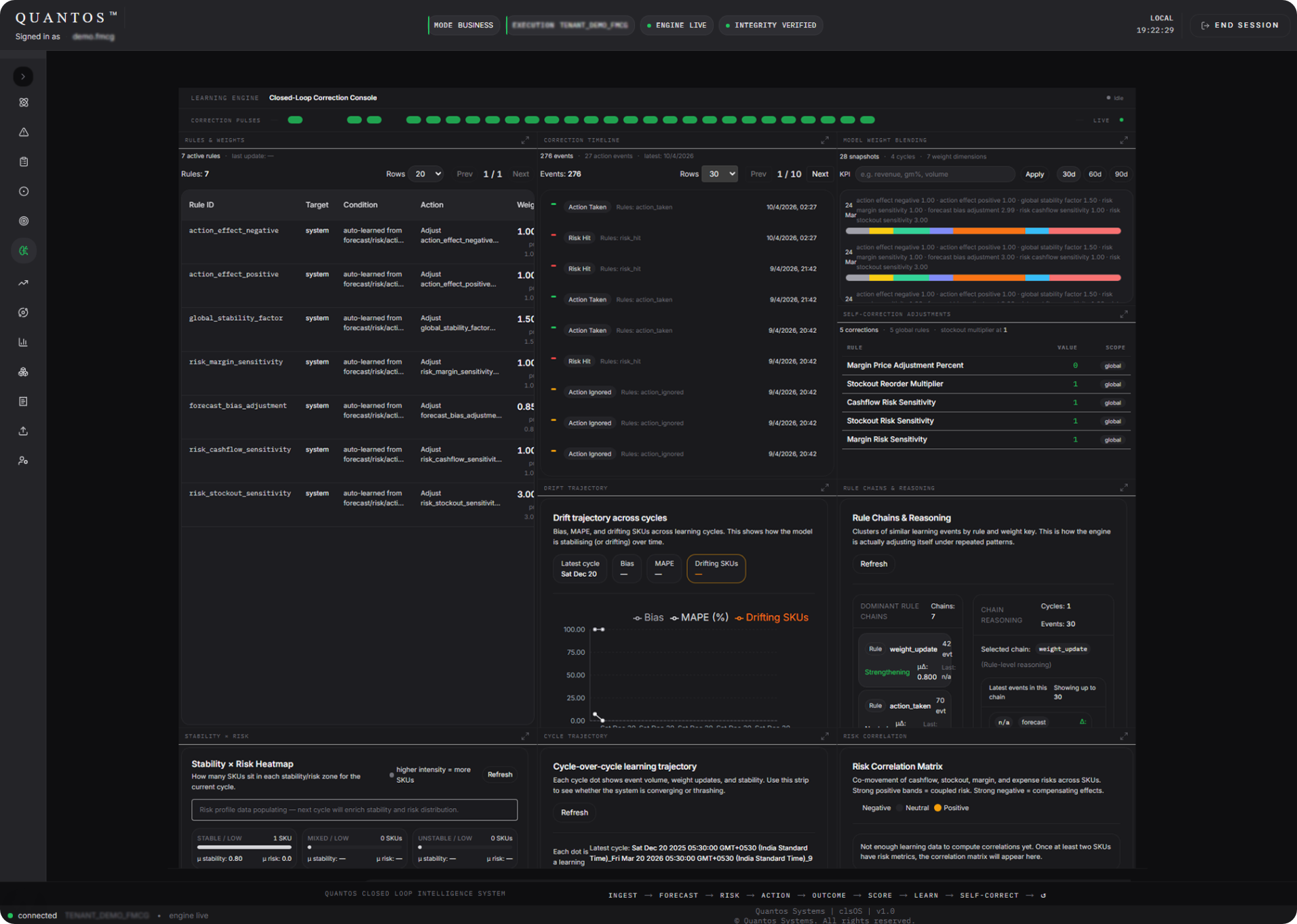Open the stacked cubes icon in the sidebar
The image size is (1297, 924).
pos(24,372)
